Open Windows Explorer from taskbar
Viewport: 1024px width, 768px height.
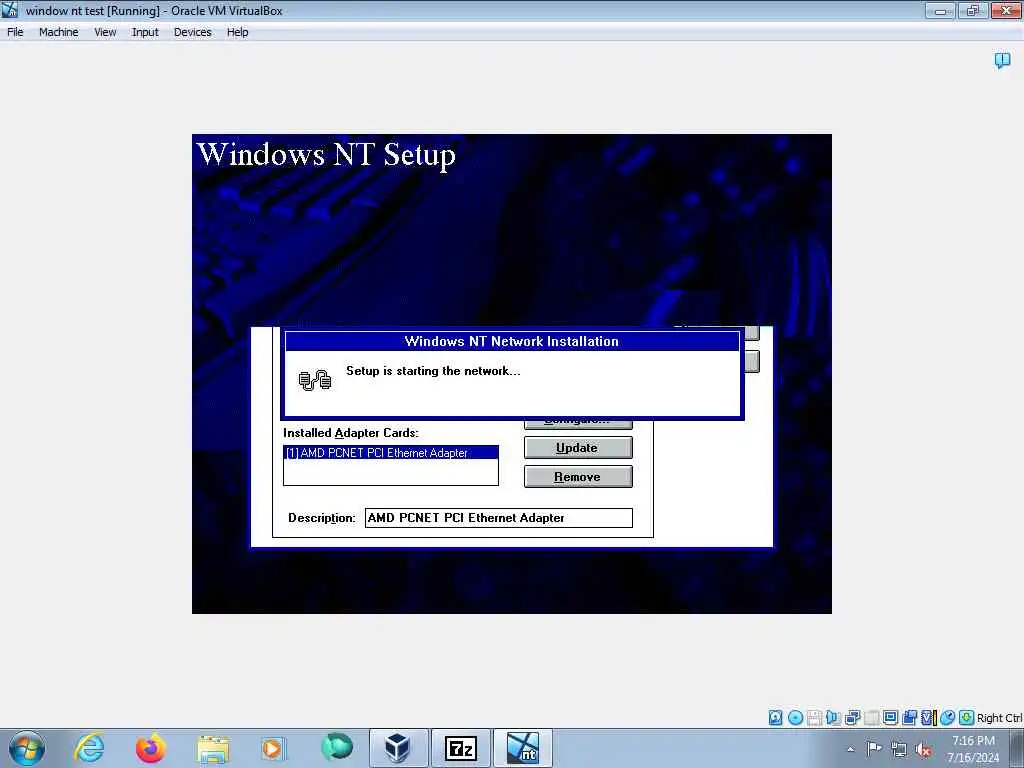click(213, 748)
